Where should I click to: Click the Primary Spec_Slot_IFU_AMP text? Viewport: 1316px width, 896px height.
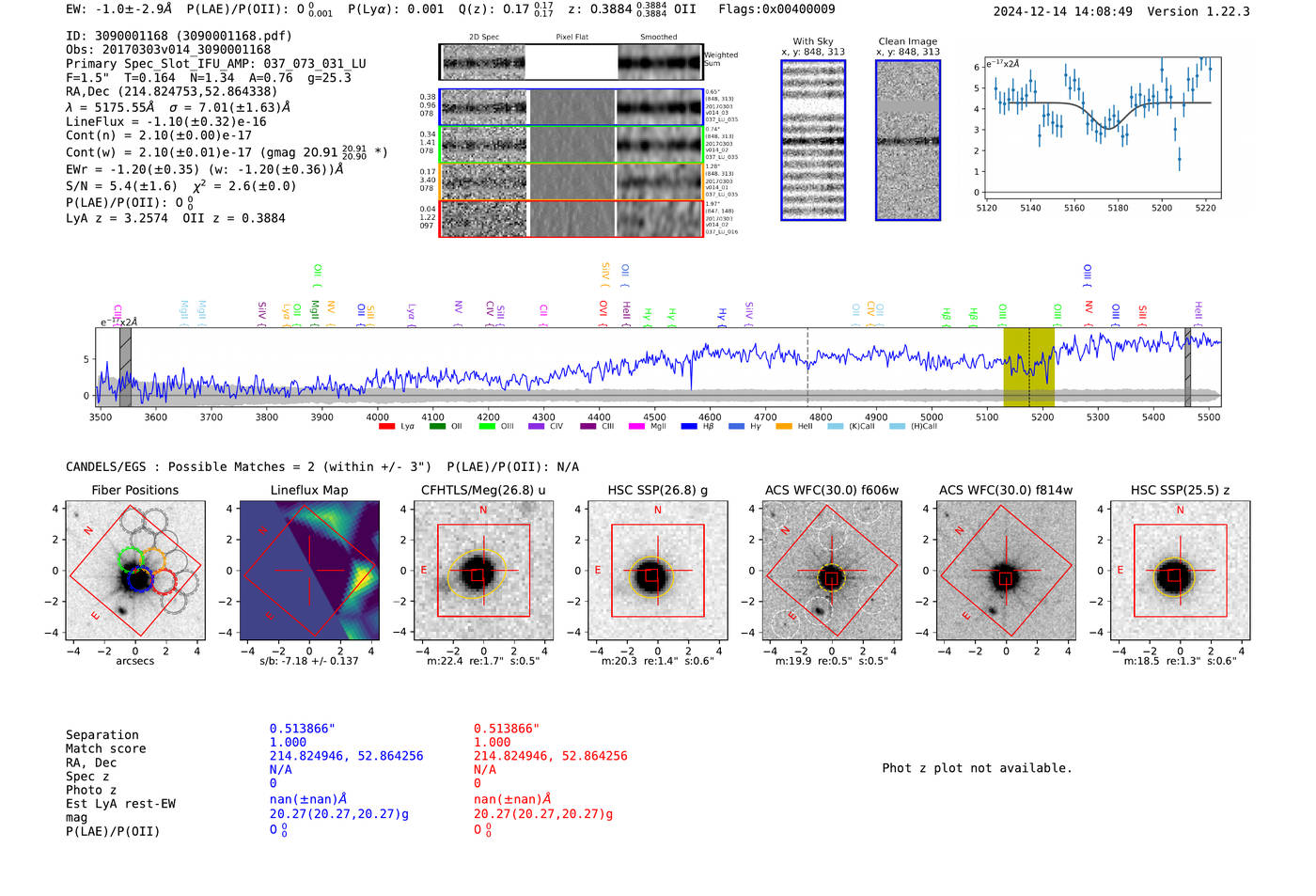pos(216,64)
